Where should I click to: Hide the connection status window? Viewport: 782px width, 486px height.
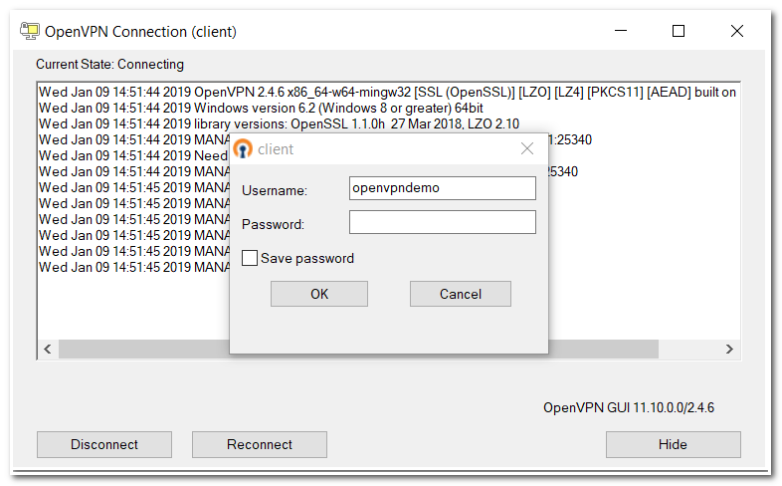pyautogui.click(x=673, y=445)
